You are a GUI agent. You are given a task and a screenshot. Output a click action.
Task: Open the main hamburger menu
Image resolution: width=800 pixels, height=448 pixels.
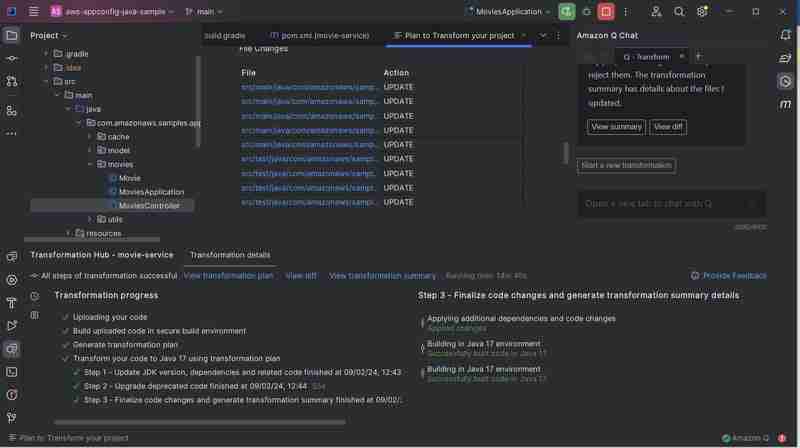coord(34,11)
